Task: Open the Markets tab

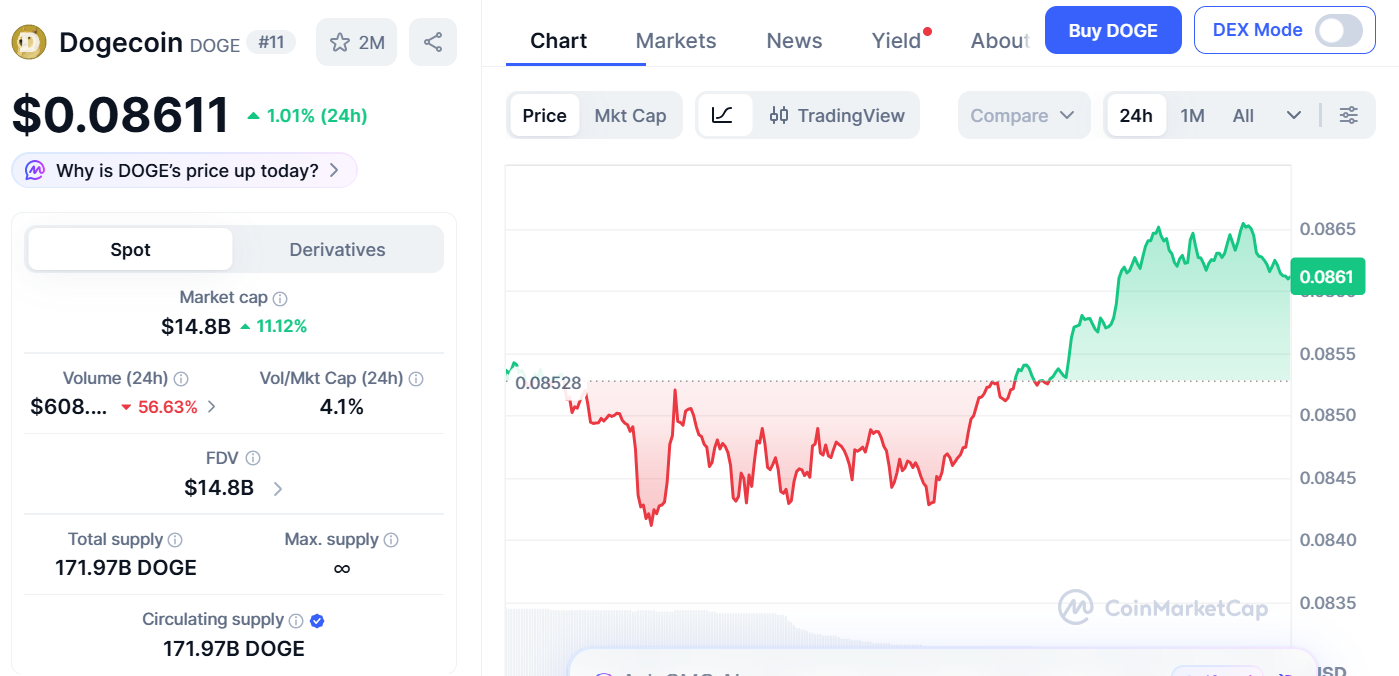Action: point(676,41)
